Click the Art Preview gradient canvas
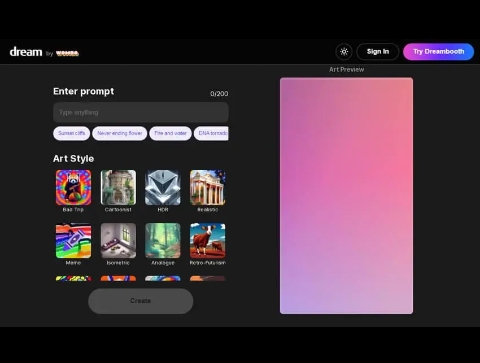The height and width of the screenshot is (363, 480). [346, 196]
